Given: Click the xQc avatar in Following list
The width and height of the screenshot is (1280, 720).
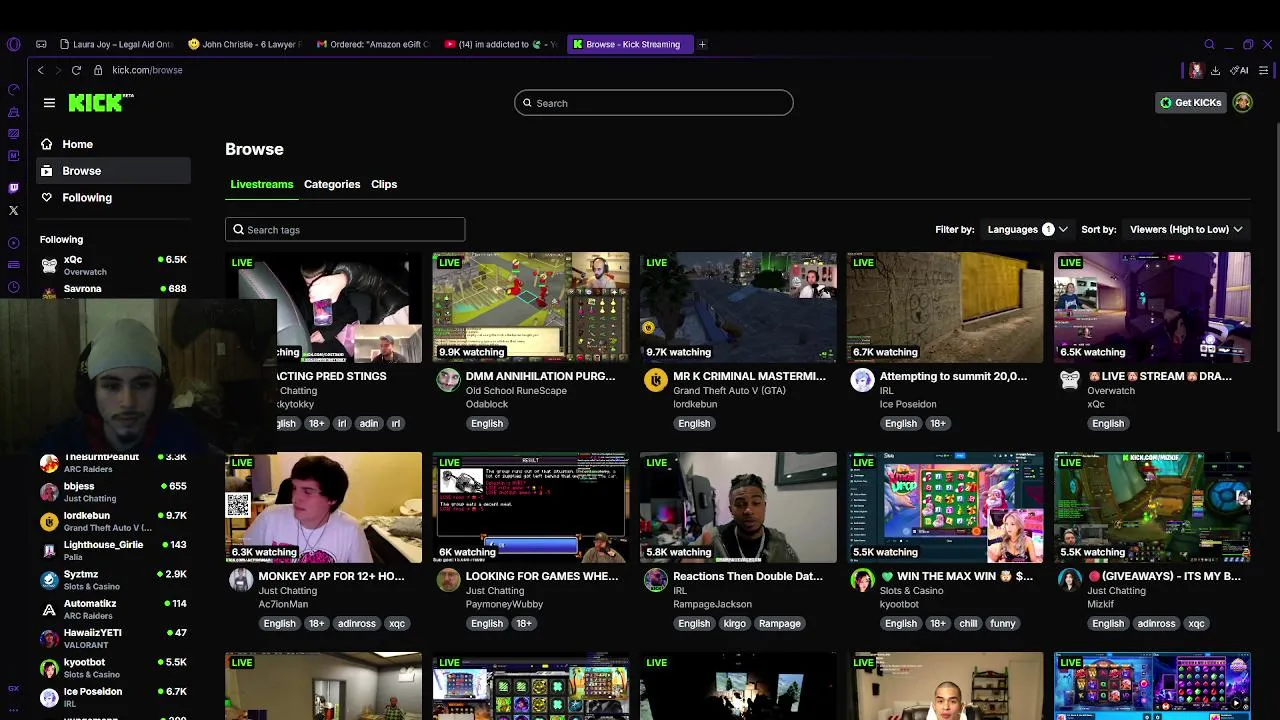Looking at the screenshot, I should (49, 265).
